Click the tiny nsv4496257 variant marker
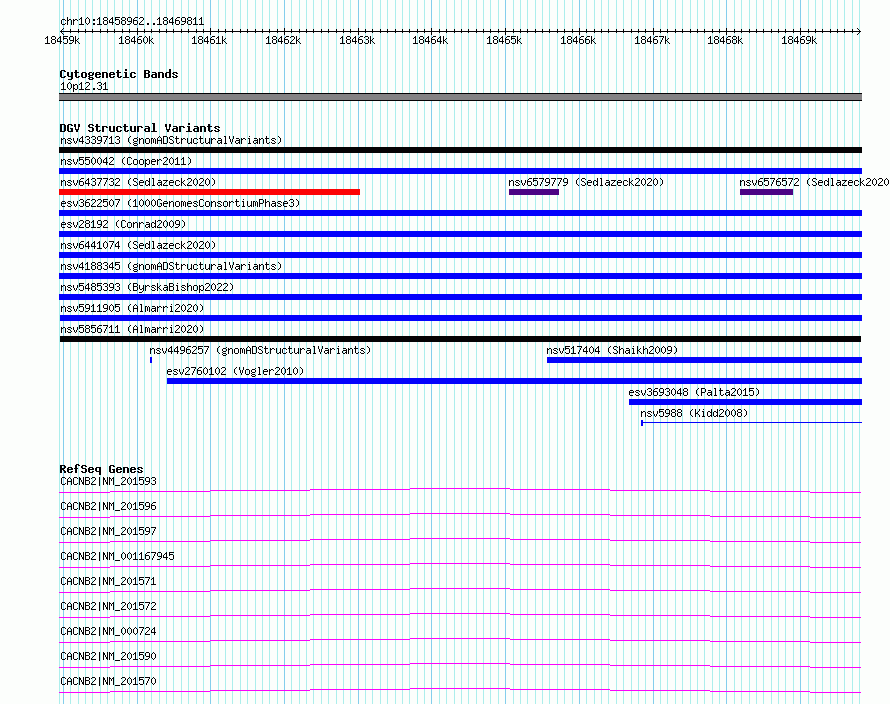The width and height of the screenshot is (890, 704). click(x=151, y=360)
